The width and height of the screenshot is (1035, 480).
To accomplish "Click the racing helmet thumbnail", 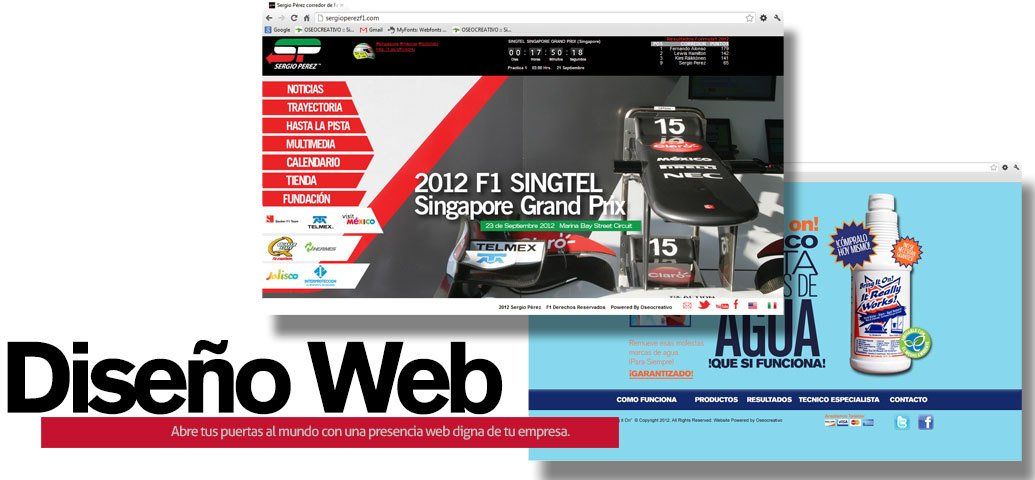I will click(364, 51).
